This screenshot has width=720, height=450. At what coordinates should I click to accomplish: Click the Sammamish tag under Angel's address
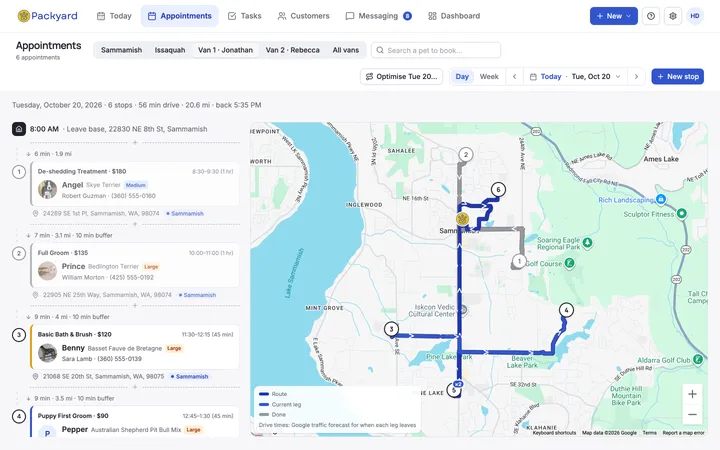tap(185, 214)
